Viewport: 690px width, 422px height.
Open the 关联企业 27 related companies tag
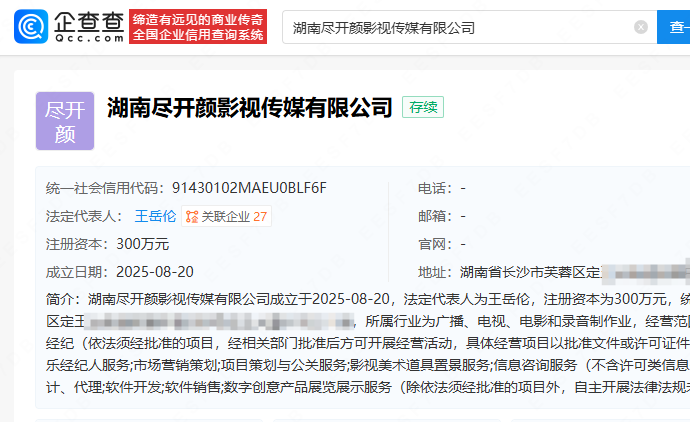[226, 216]
